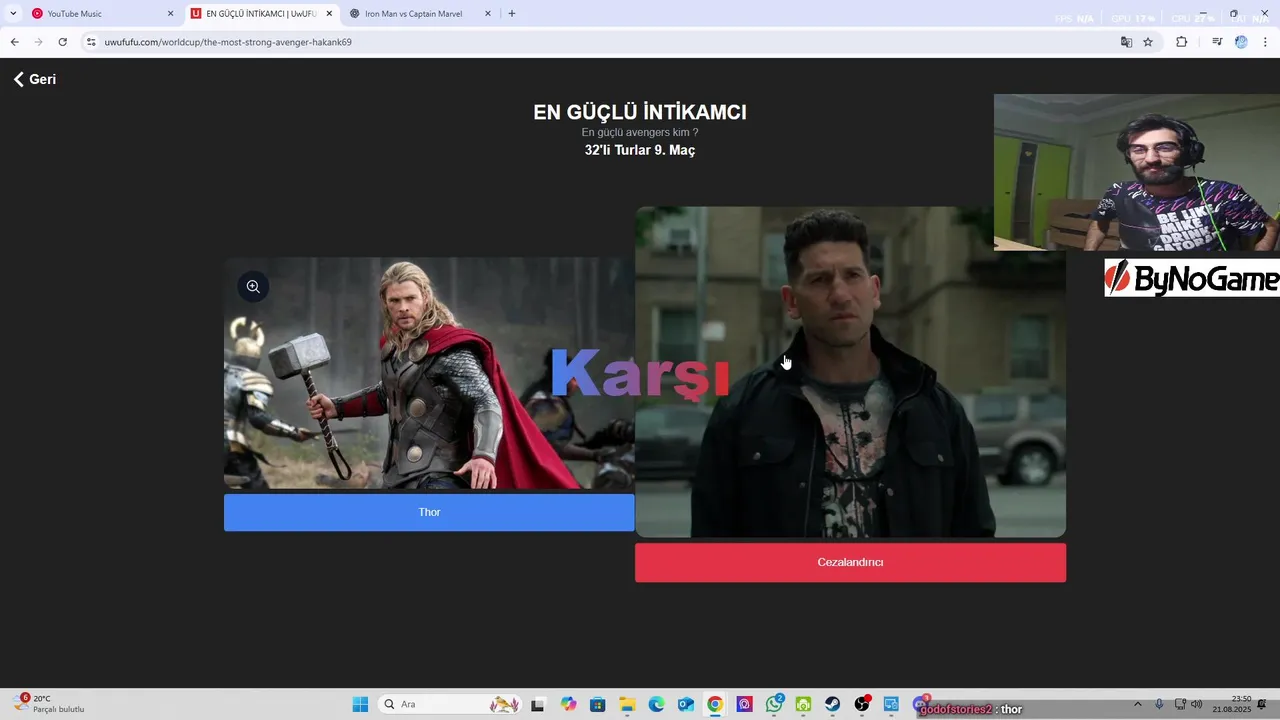Open Task View from the taskbar
Viewport: 1280px width, 720px height.
537,705
